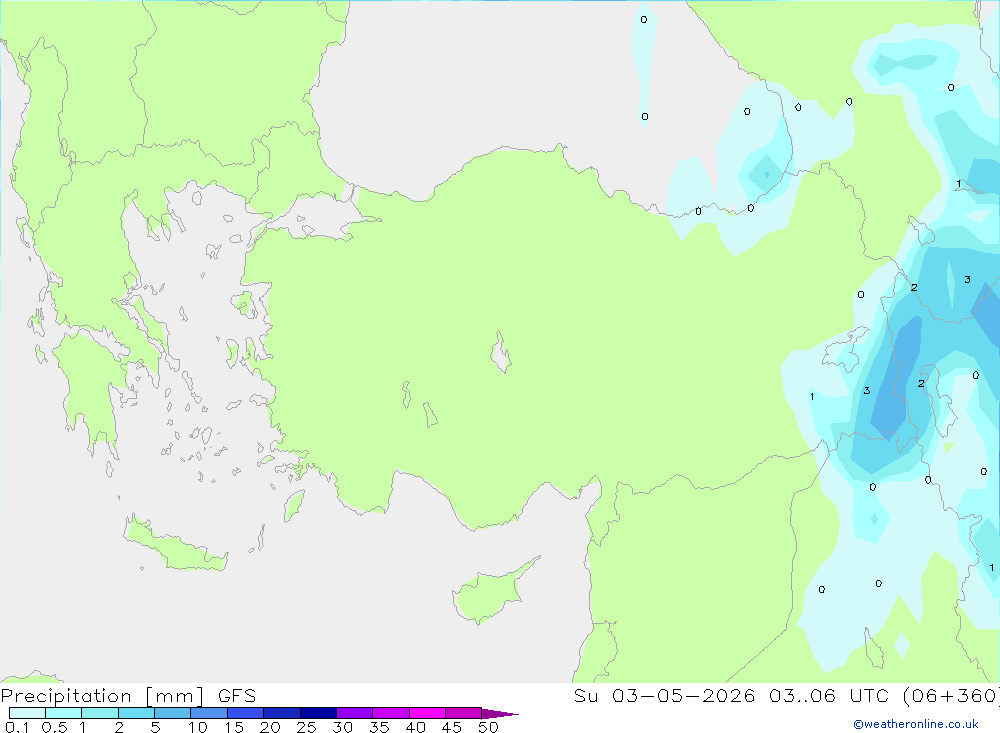The height and width of the screenshot is (733, 1000).
Task: Click the '30' legend scale label
Action: pyautogui.click(x=342, y=727)
